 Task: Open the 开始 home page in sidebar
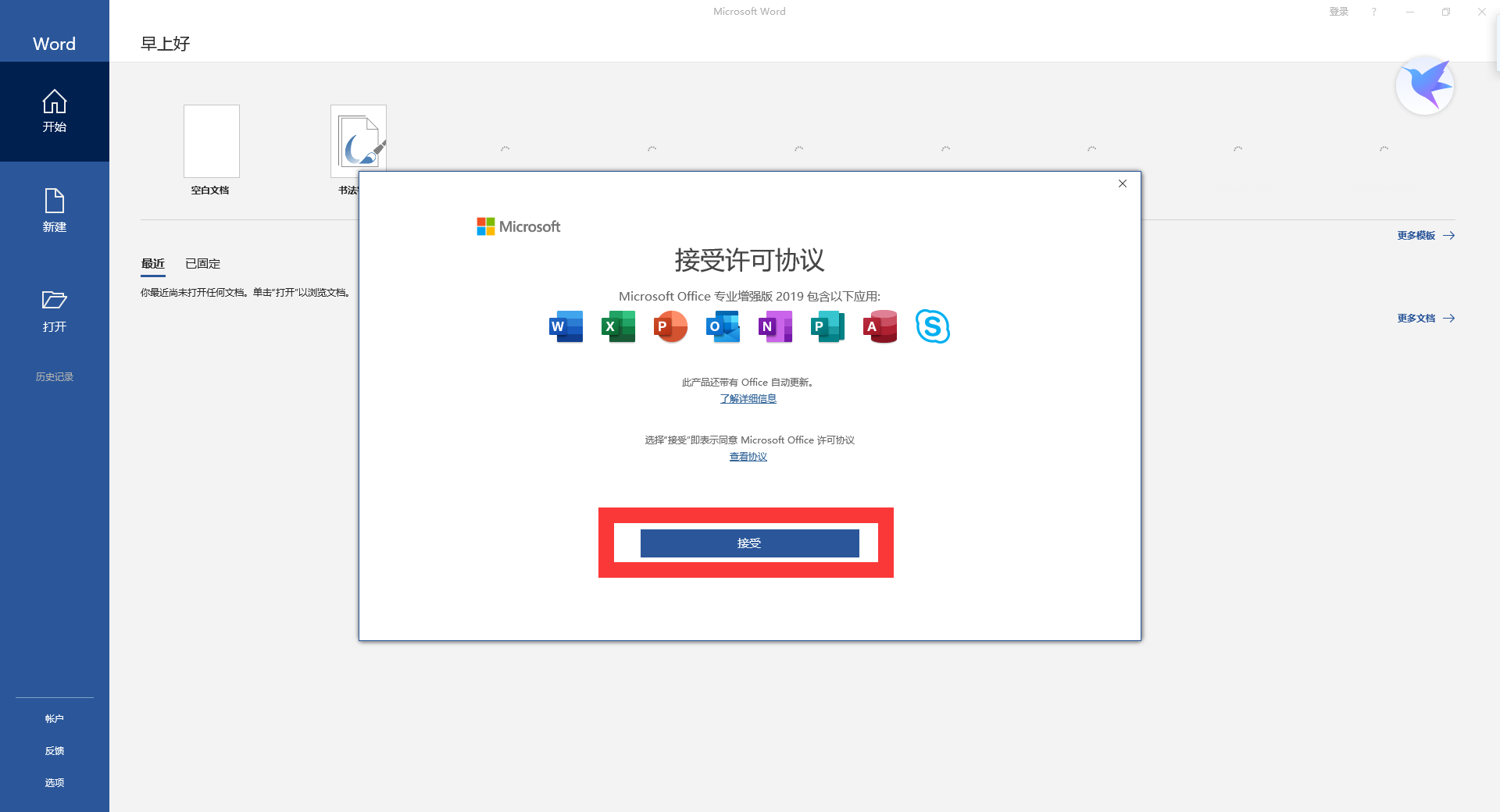point(55,112)
